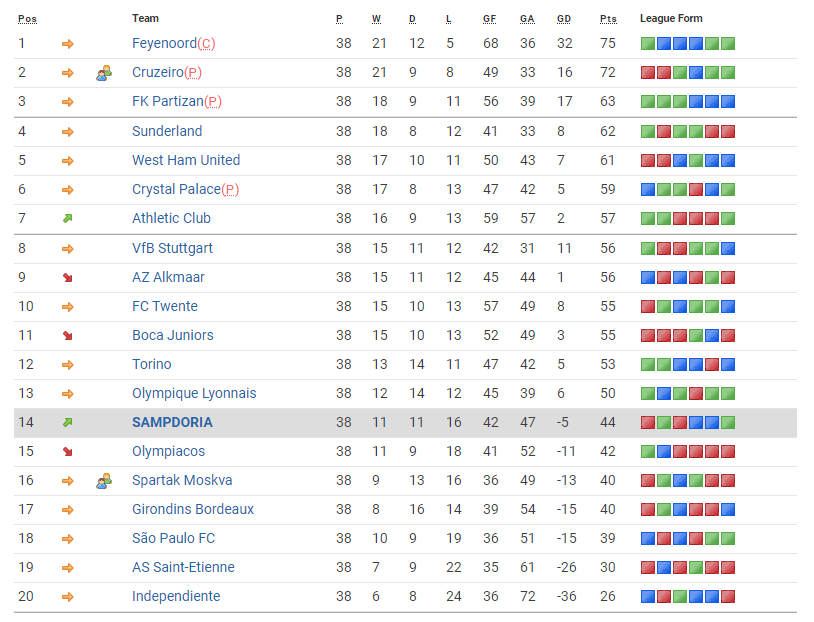This screenshot has width=814, height=622.
Task: Click Olympiacos' red down-arrow icon
Action: pos(68,451)
